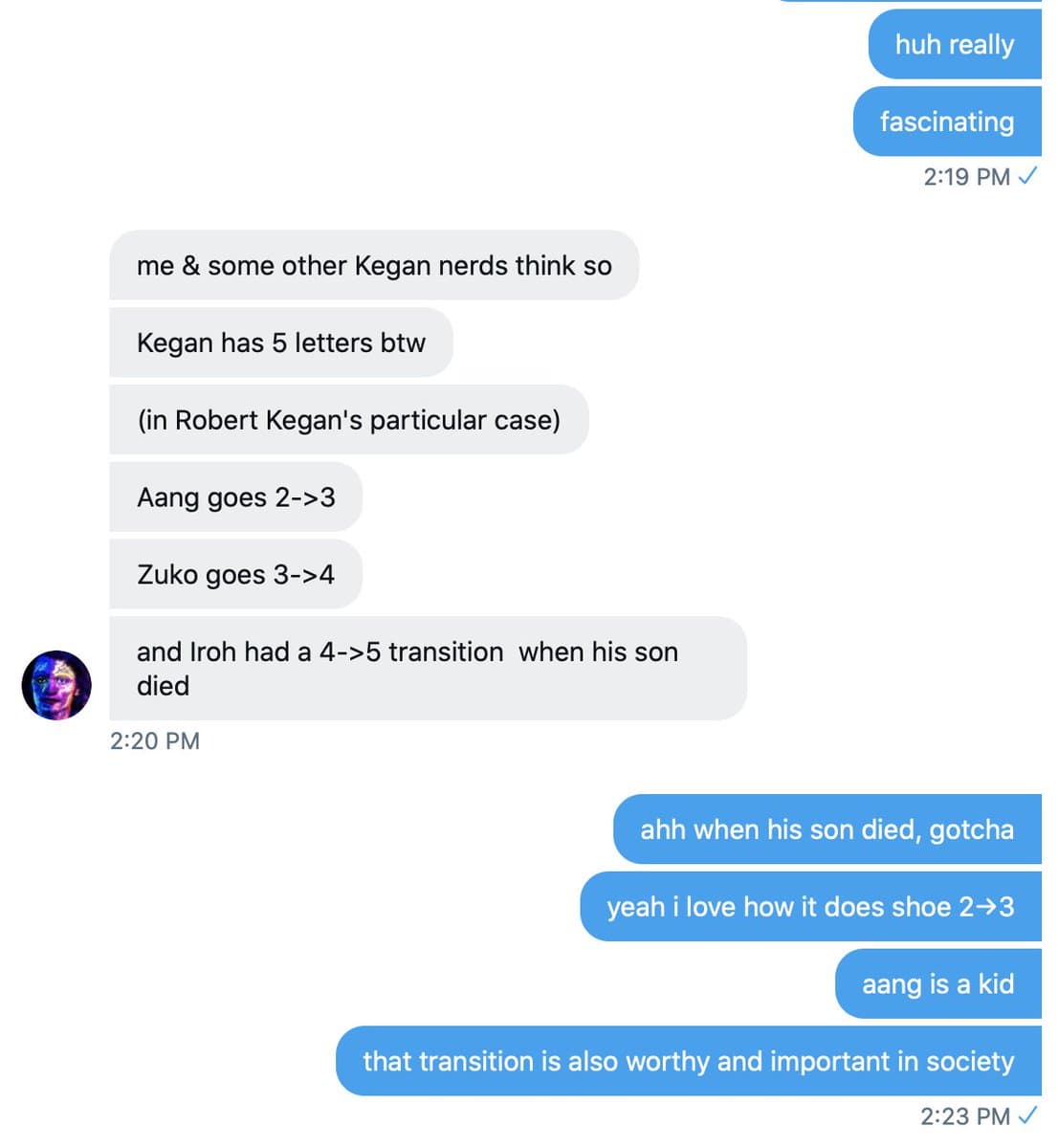Viewport: 1058px width, 1148px height.
Task: Select the Iroh 4->5 transition message
Action: (x=428, y=669)
